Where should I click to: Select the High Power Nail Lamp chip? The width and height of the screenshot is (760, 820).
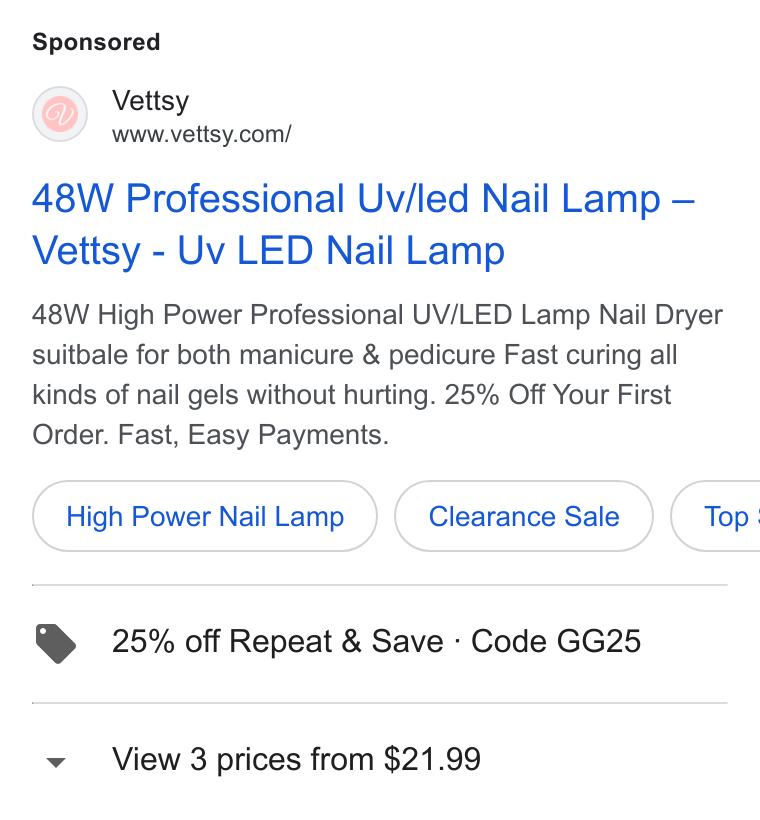205,516
